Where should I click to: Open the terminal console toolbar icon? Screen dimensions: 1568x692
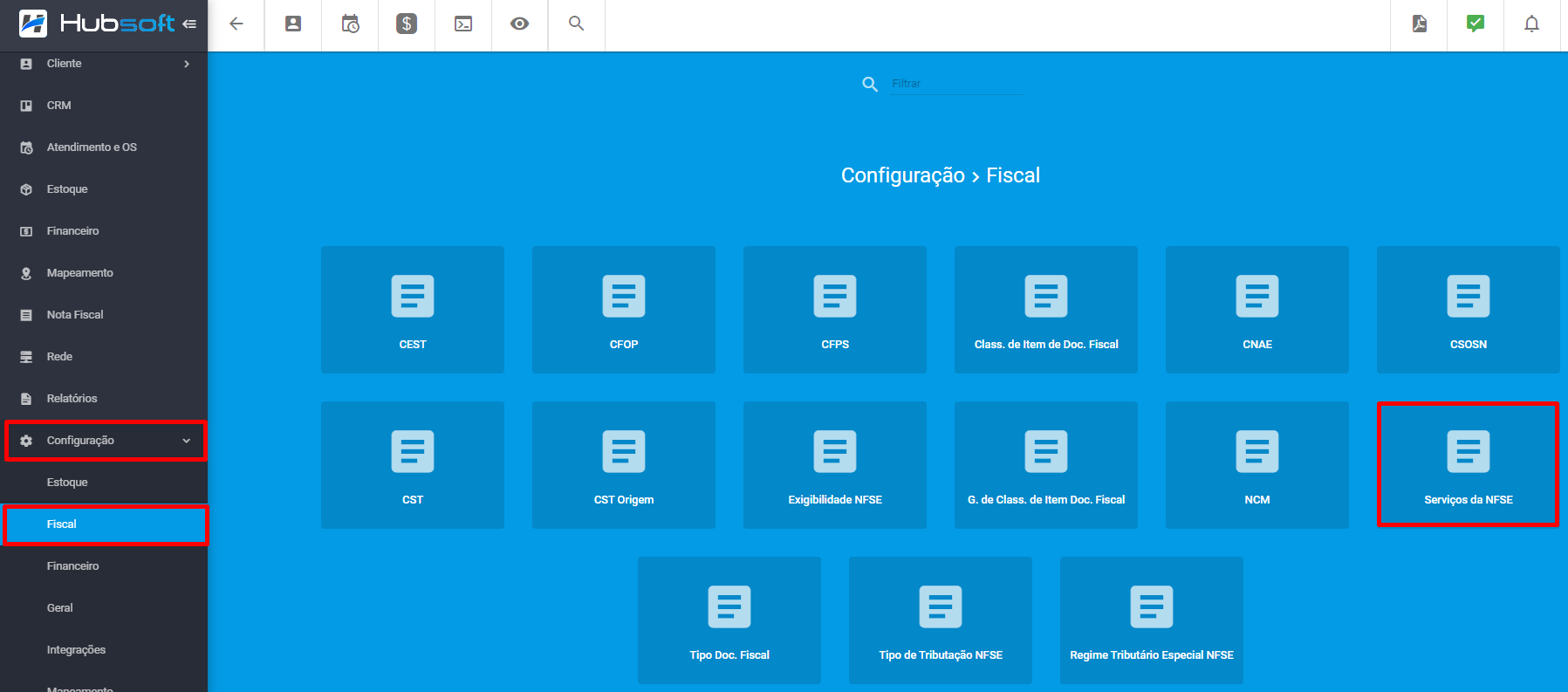463,24
